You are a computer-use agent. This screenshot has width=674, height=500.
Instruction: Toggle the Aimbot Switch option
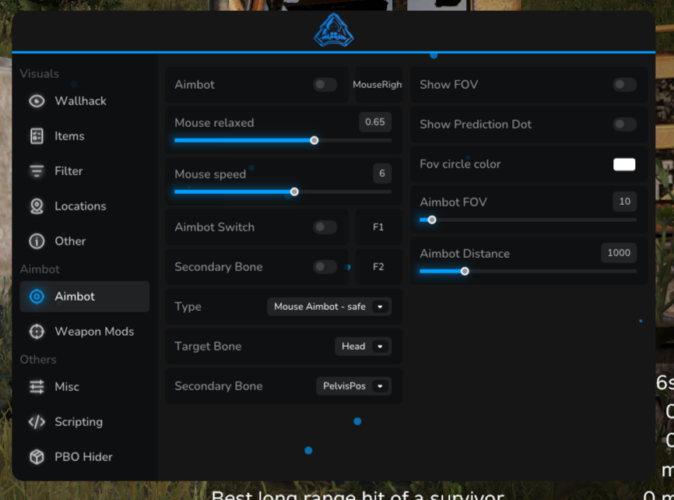pyautogui.click(x=325, y=227)
